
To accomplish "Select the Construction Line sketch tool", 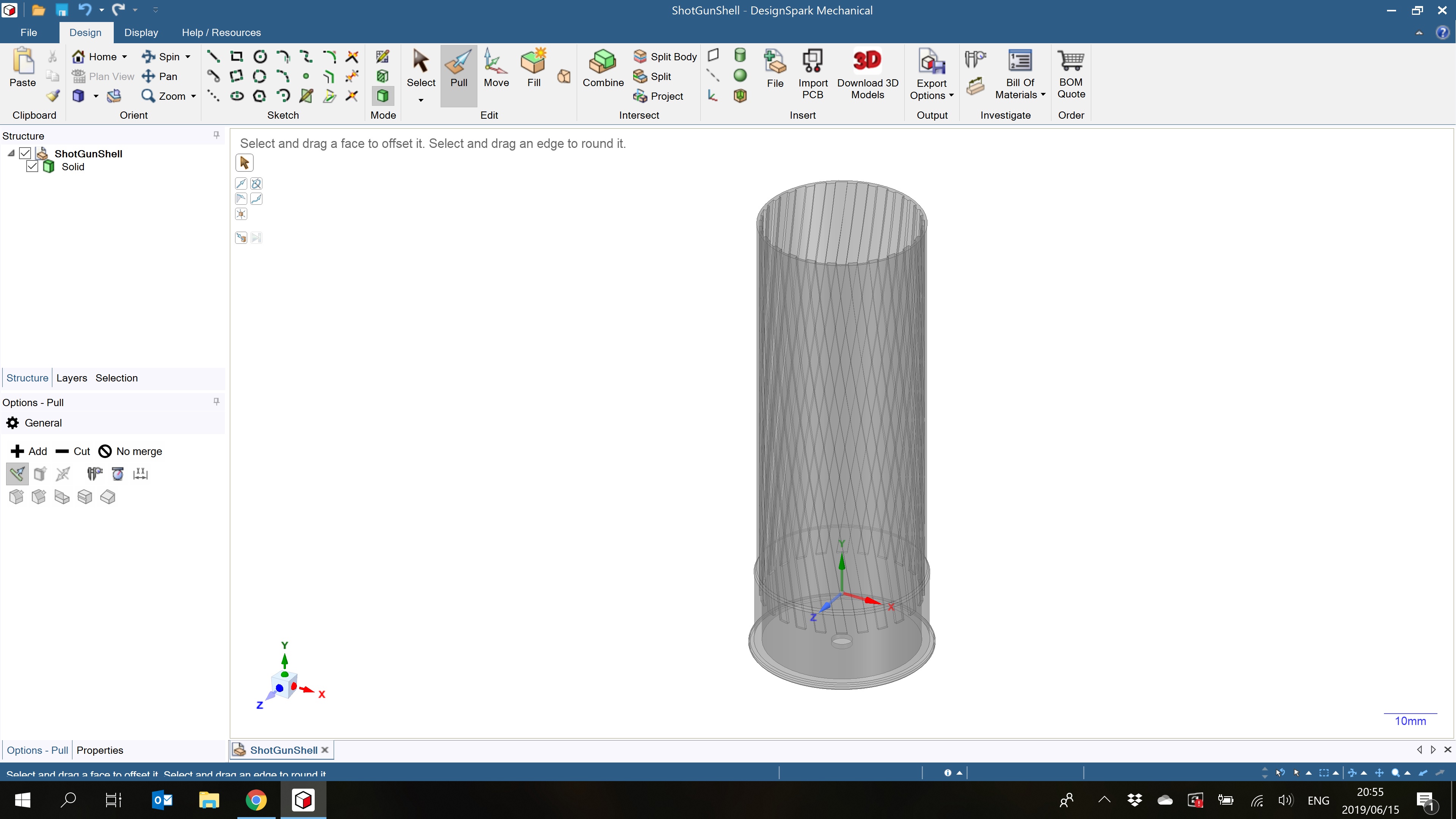I will pyautogui.click(x=213, y=96).
